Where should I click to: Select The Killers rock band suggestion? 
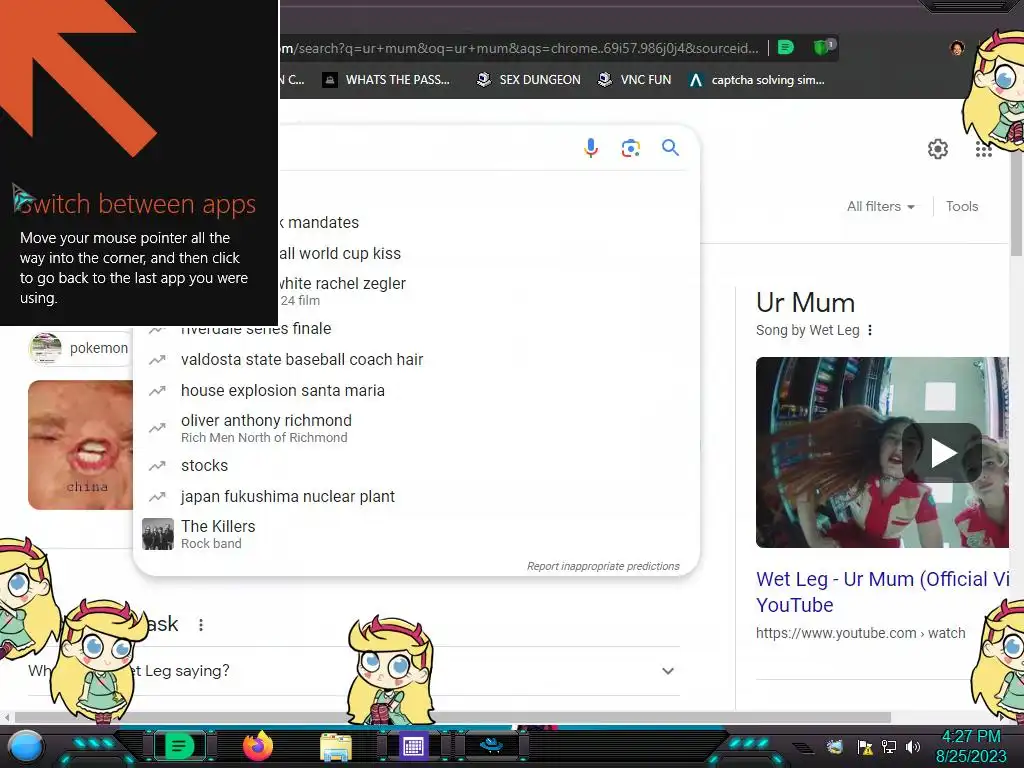[x=417, y=534]
